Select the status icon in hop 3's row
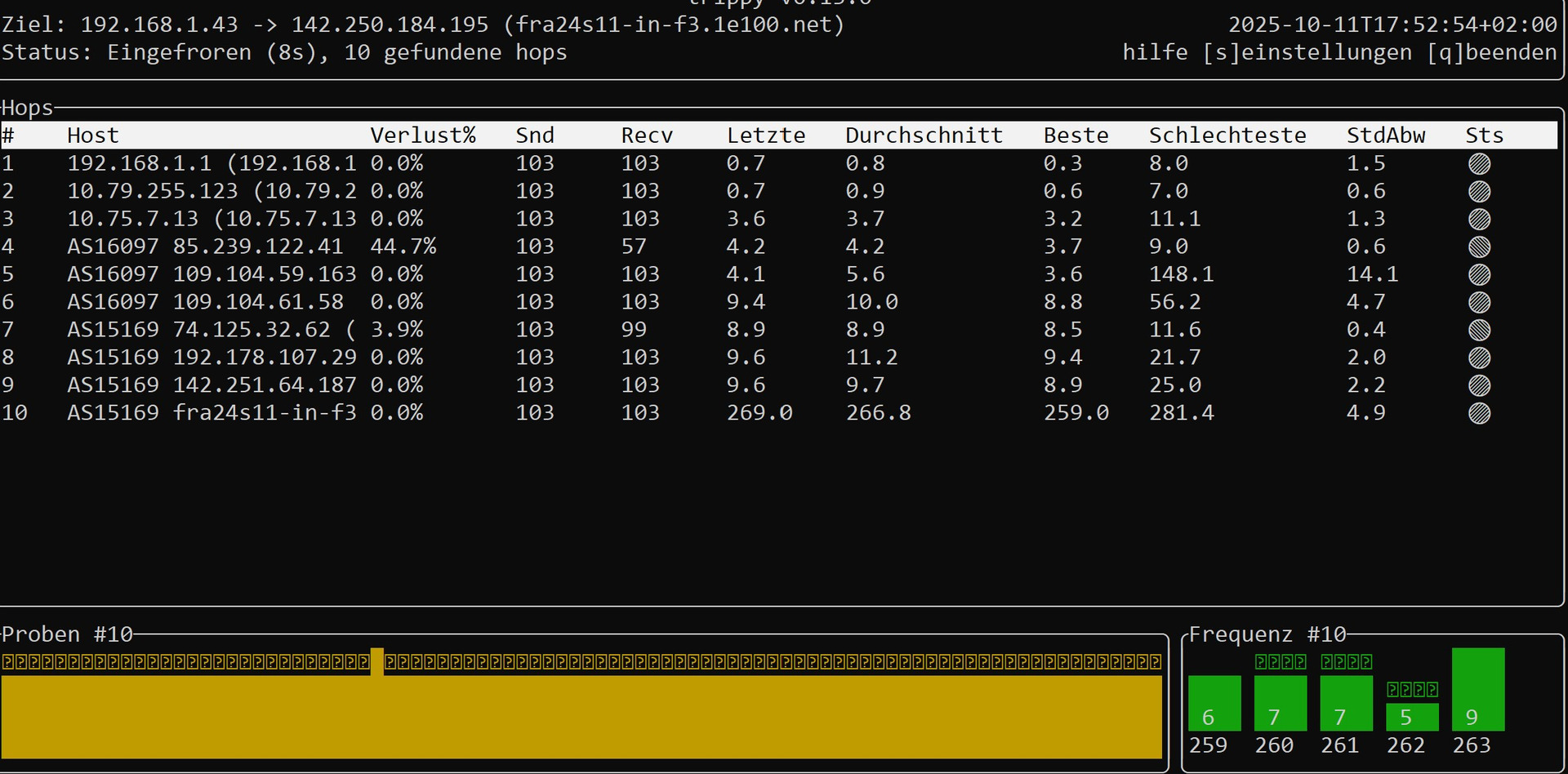Screen dimensions: 1568x774 coord(1479,220)
